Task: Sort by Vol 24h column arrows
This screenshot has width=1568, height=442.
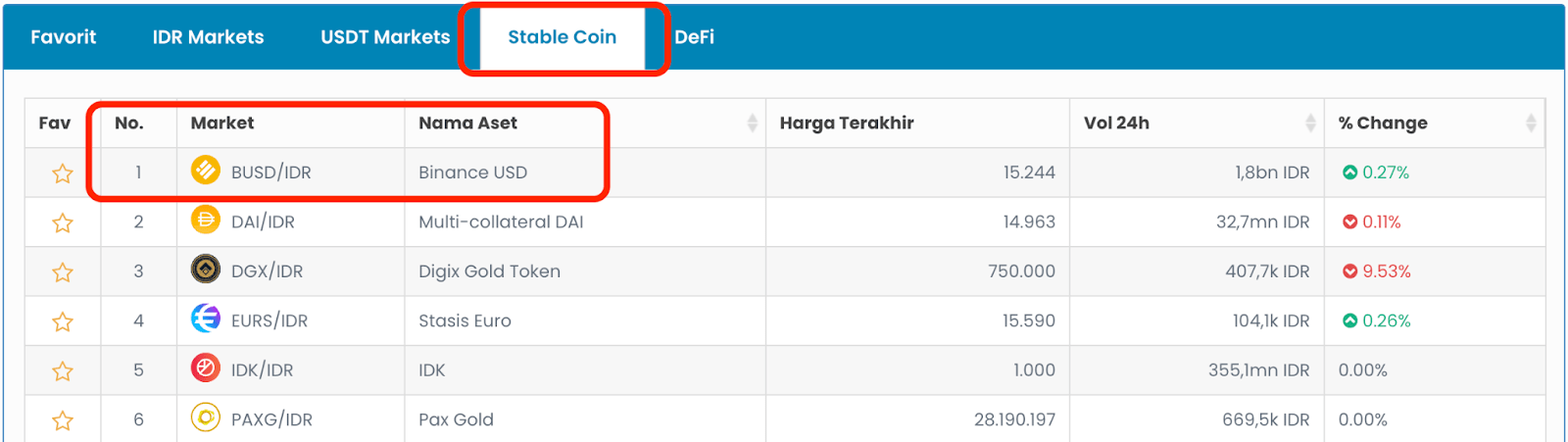Action: (1310, 123)
